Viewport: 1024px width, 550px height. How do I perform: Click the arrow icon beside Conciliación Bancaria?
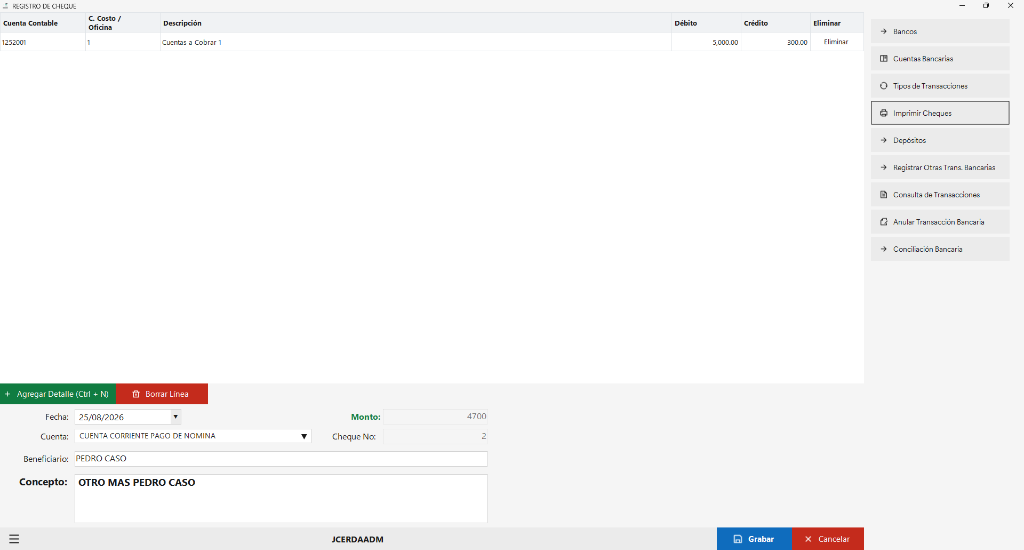(884, 249)
